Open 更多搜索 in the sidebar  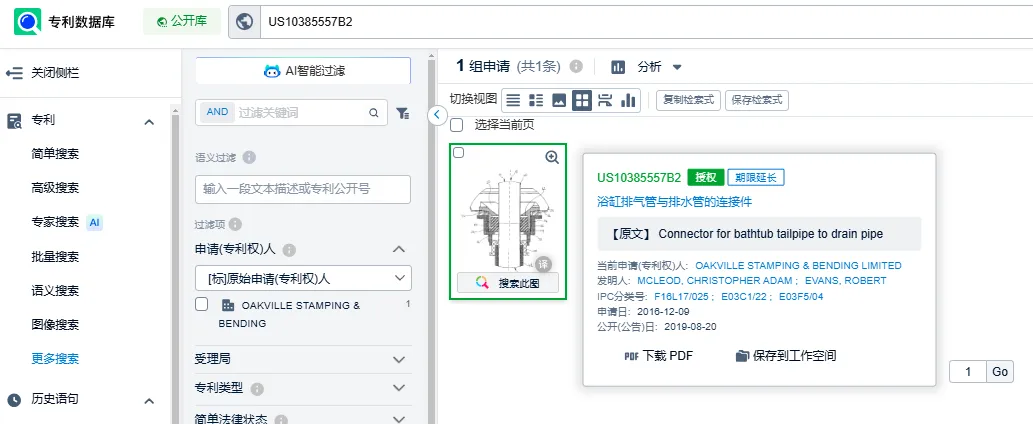[x=55, y=359]
